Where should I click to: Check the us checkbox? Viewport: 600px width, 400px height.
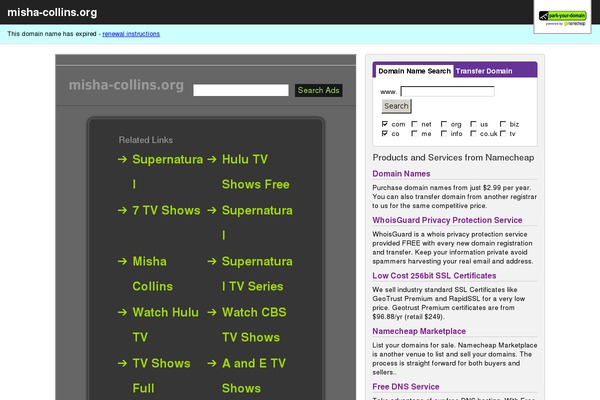pyautogui.click(x=473, y=124)
